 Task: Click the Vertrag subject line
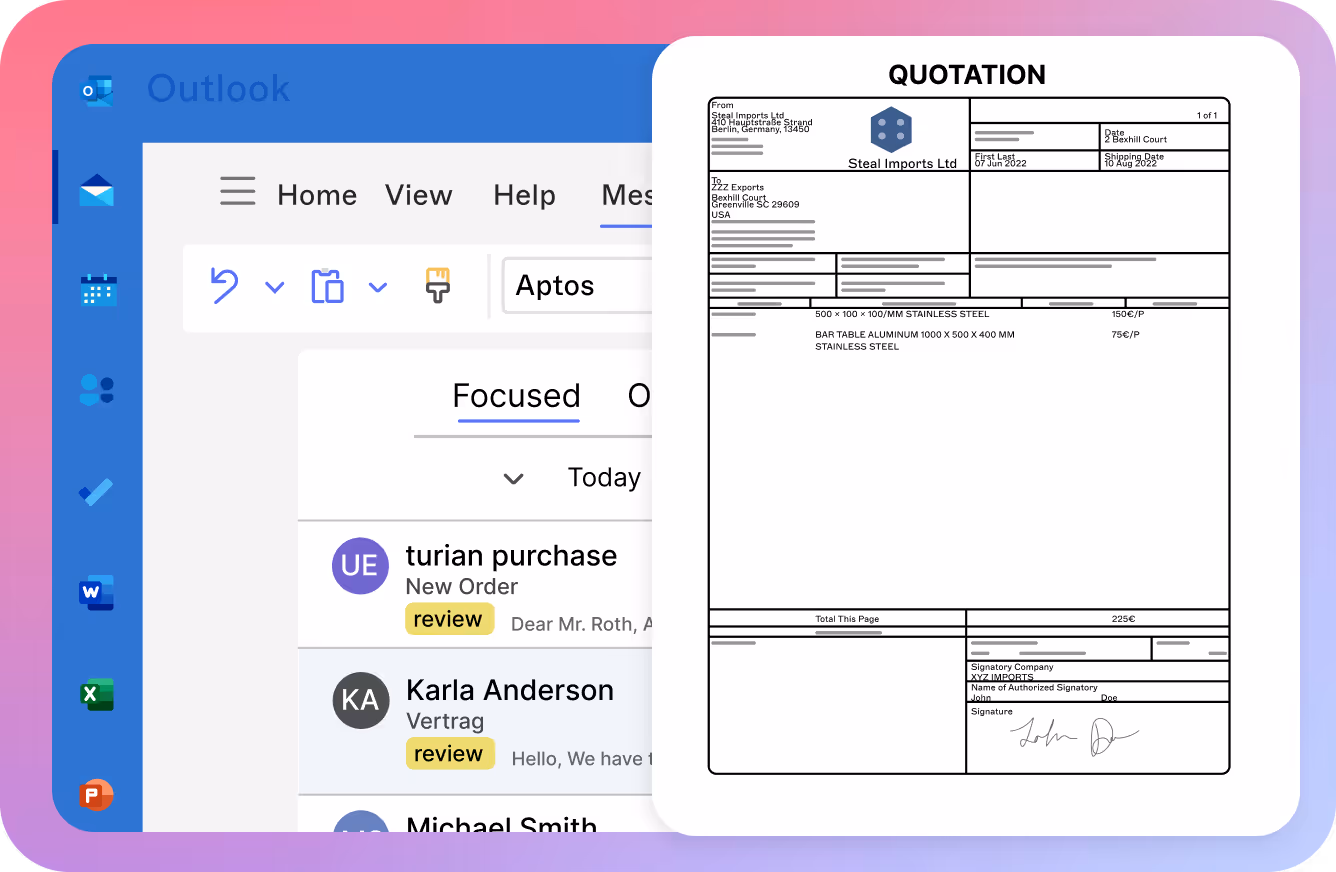445,721
